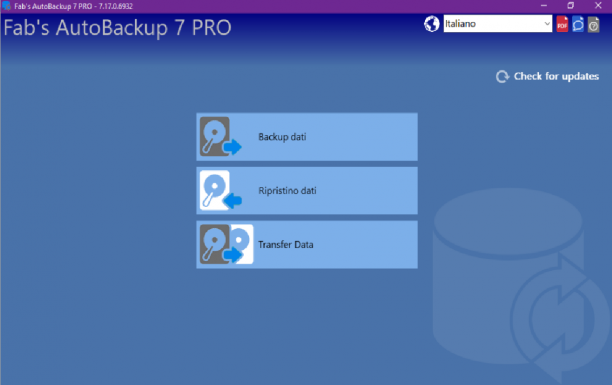Open the gray help document icon

(x=593, y=25)
